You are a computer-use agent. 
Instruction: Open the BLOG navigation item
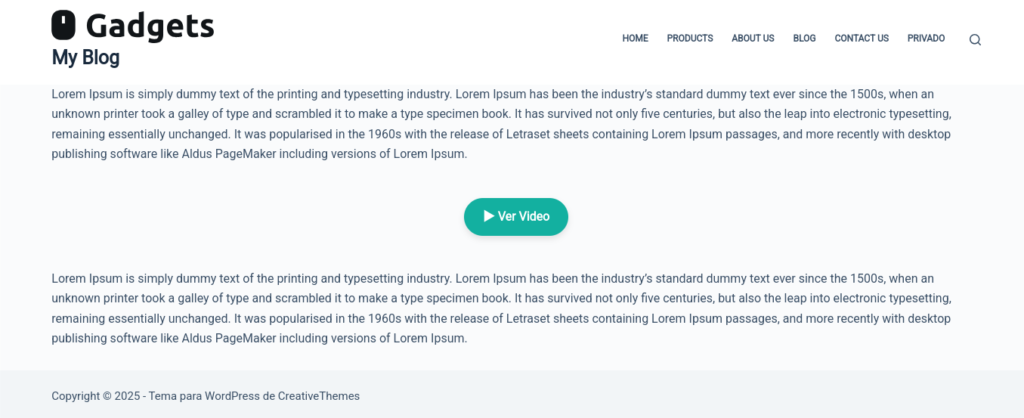[804, 39]
